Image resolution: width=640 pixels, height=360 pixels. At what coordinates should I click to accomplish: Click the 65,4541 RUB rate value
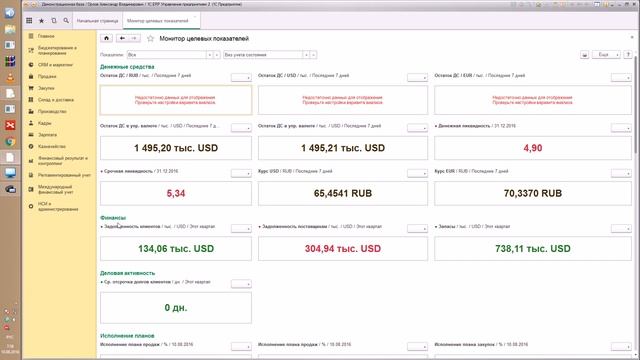pyautogui.click(x=343, y=193)
